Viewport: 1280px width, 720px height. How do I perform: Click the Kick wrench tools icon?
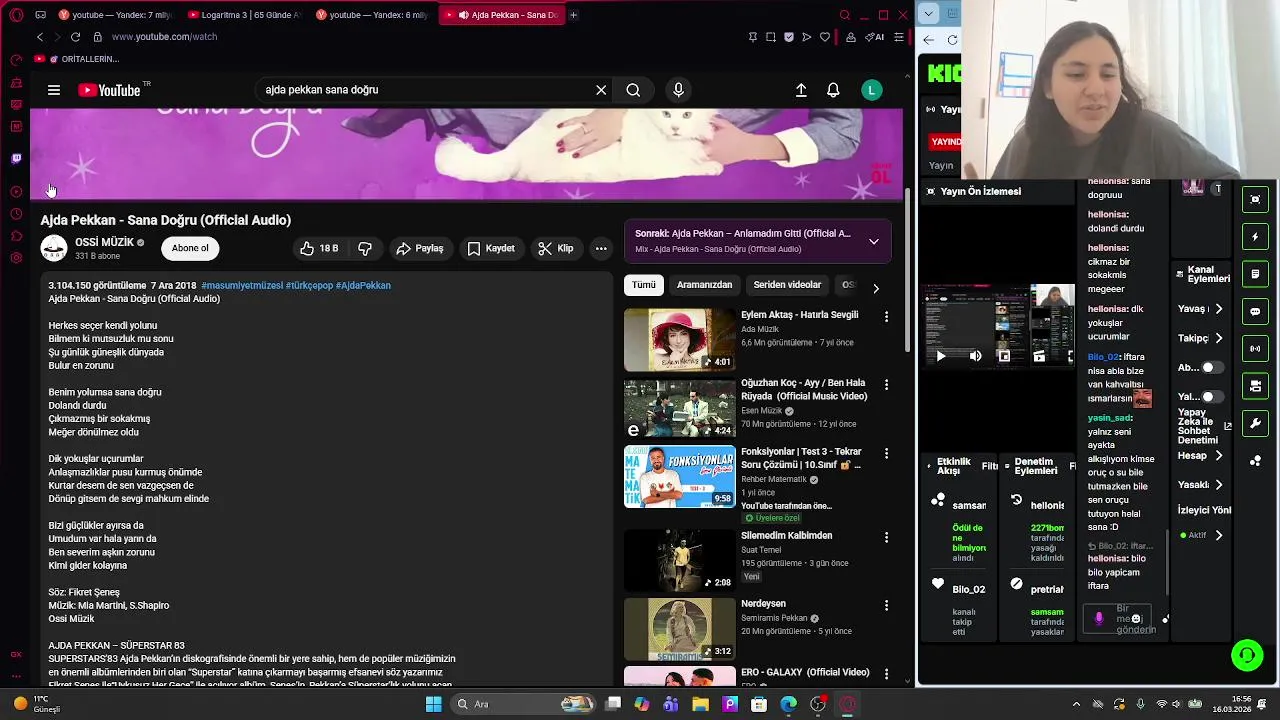(x=1255, y=423)
